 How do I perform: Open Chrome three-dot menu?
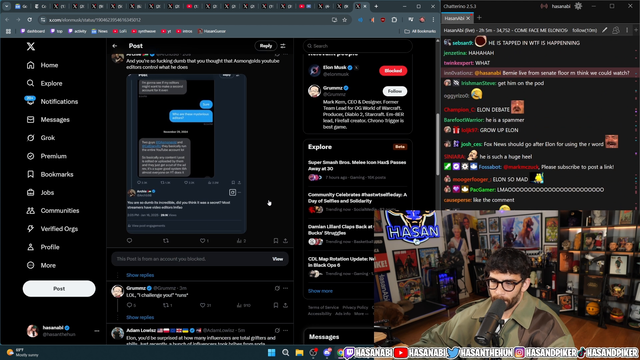click(x=433, y=20)
